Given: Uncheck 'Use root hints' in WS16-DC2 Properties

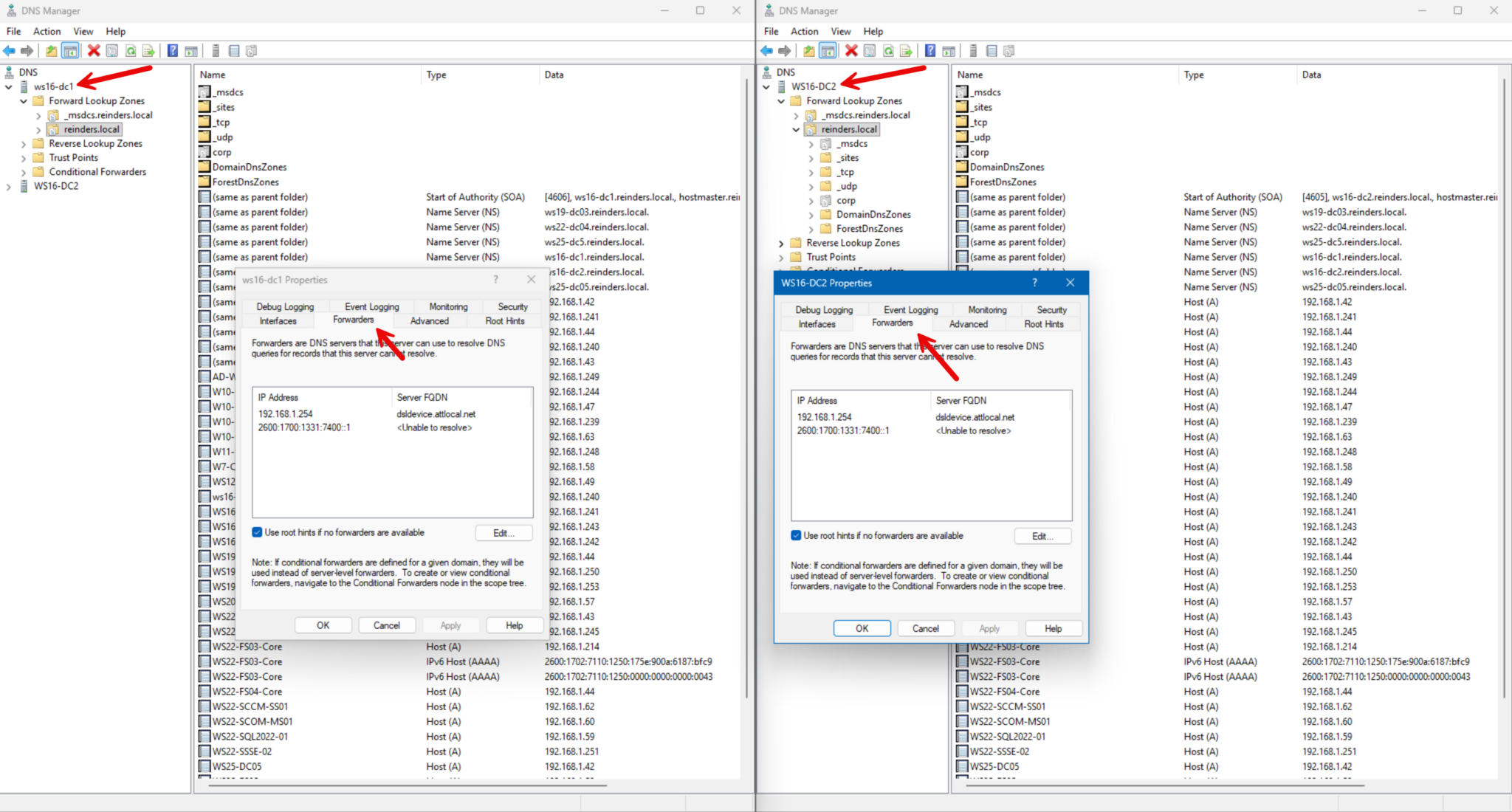Looking at the screenshot, I should tap(796, 536).
